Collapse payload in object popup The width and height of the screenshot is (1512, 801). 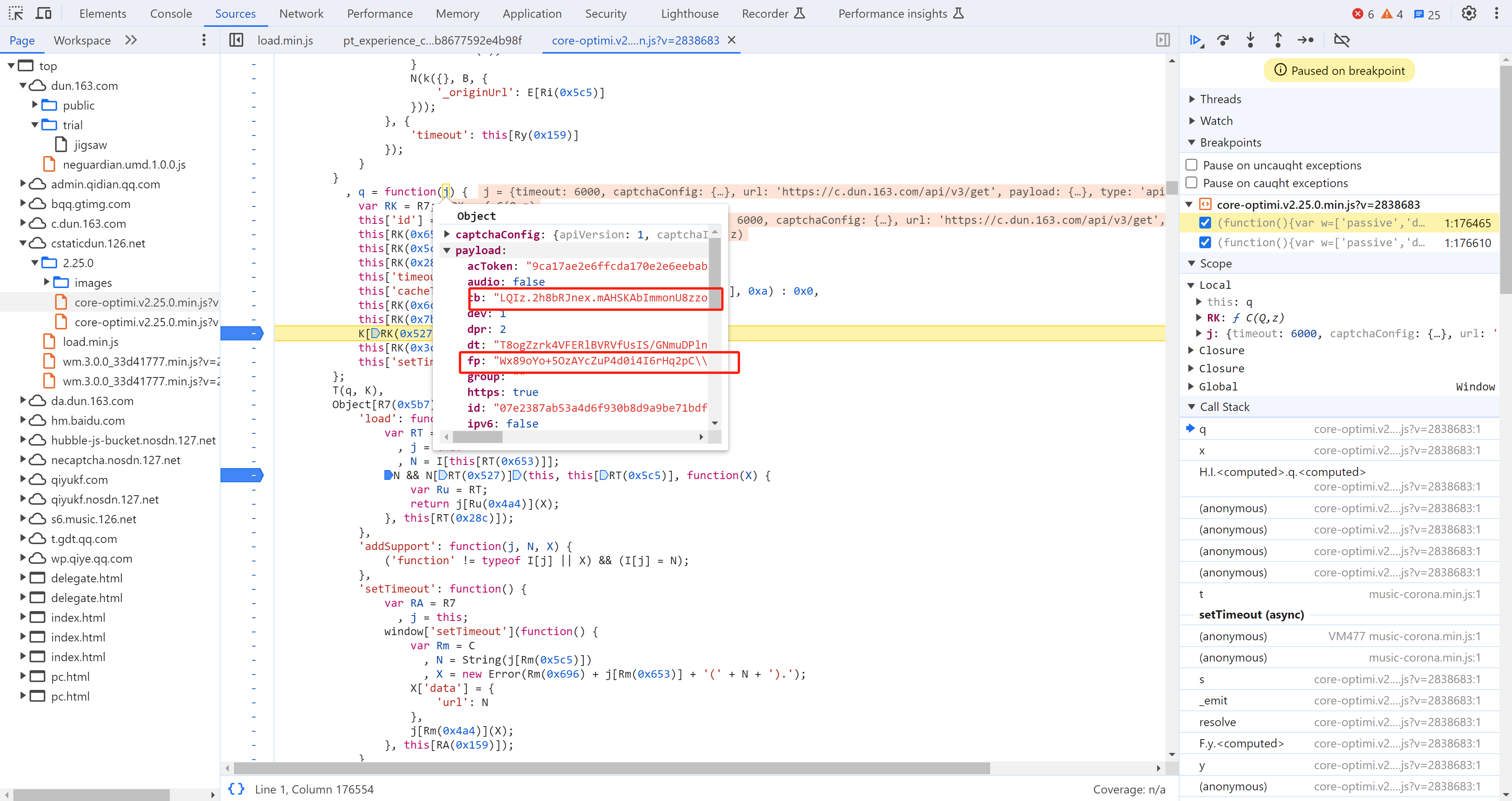(x=447, y=250)
